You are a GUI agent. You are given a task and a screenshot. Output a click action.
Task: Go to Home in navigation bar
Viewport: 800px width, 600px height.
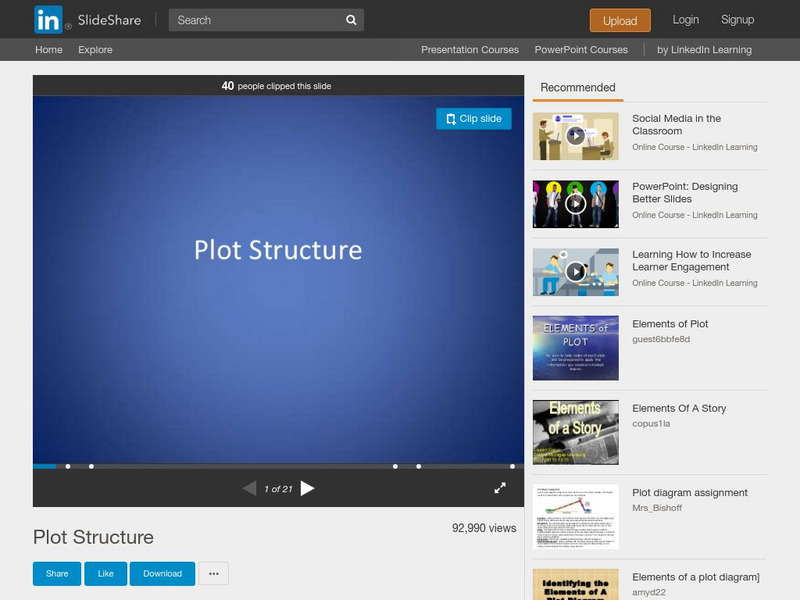(x=49, y=49)
